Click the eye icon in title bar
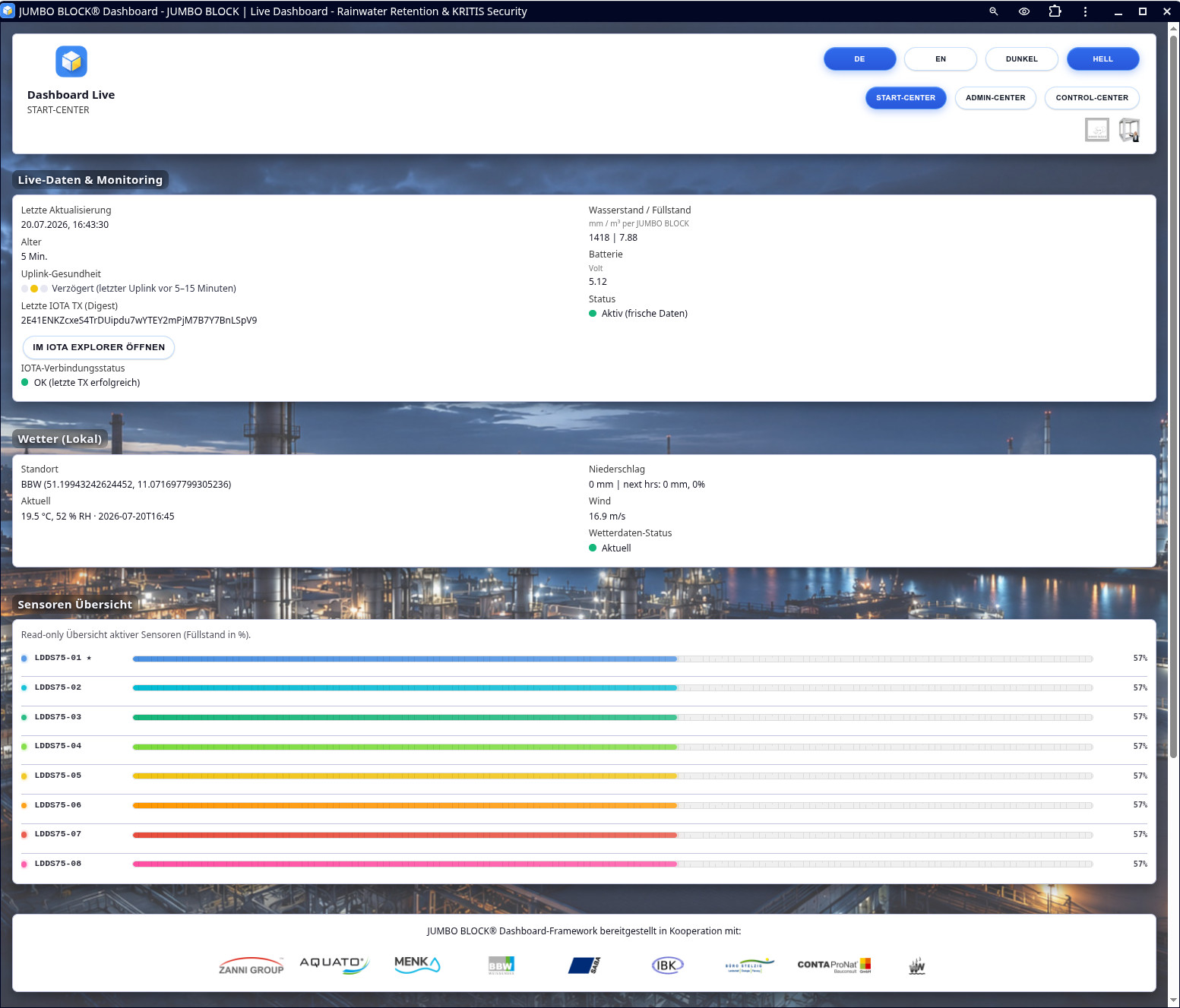1180x1008 pixels. click(1024, 11)
